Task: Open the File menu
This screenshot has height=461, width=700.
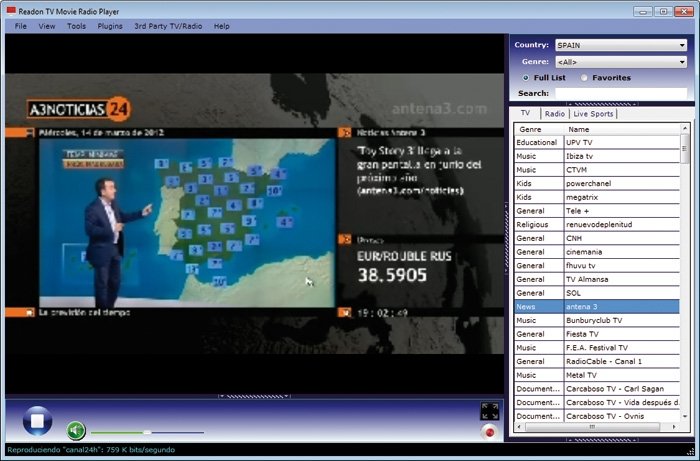Action: pyautogui.click(x=21, y=26)
